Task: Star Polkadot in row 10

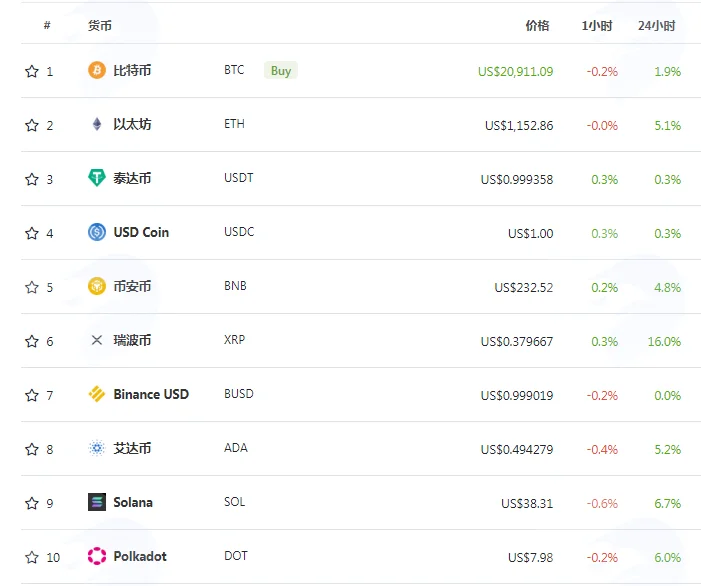Action: pos(32,557)
